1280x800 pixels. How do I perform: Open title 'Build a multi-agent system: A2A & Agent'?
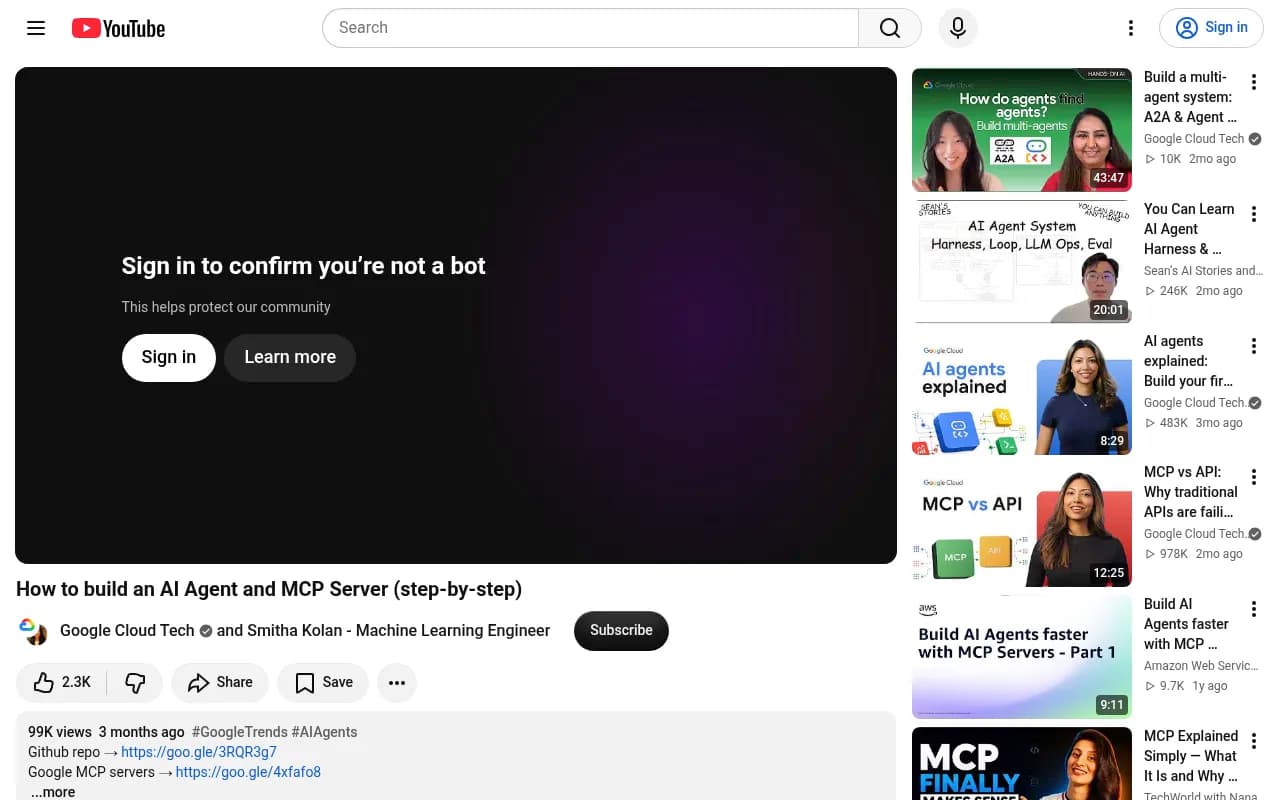click(x=1190, y=97)
